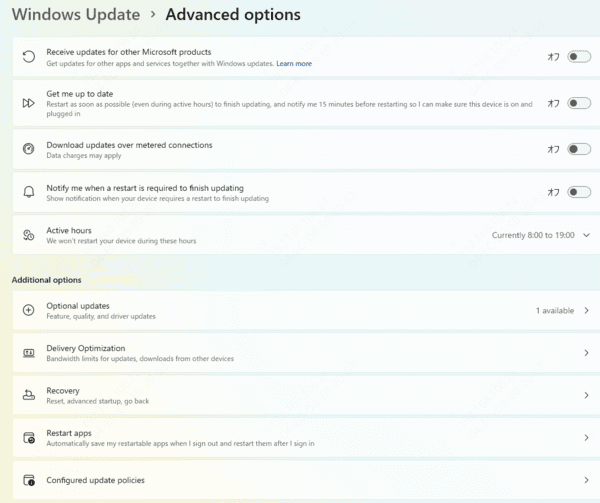Click the gauge icon for metered connections
This screenshot has width=600, height=503.
pos(29,149)
